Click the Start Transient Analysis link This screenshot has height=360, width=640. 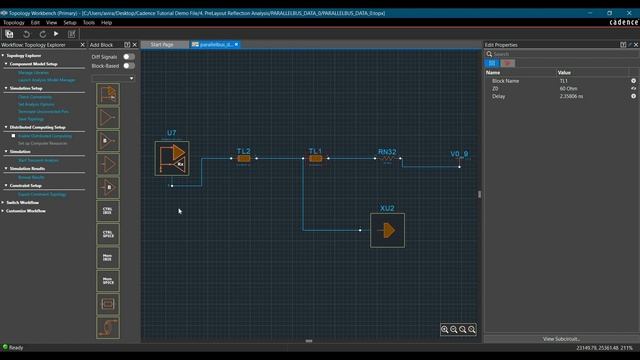pos(38,160)
